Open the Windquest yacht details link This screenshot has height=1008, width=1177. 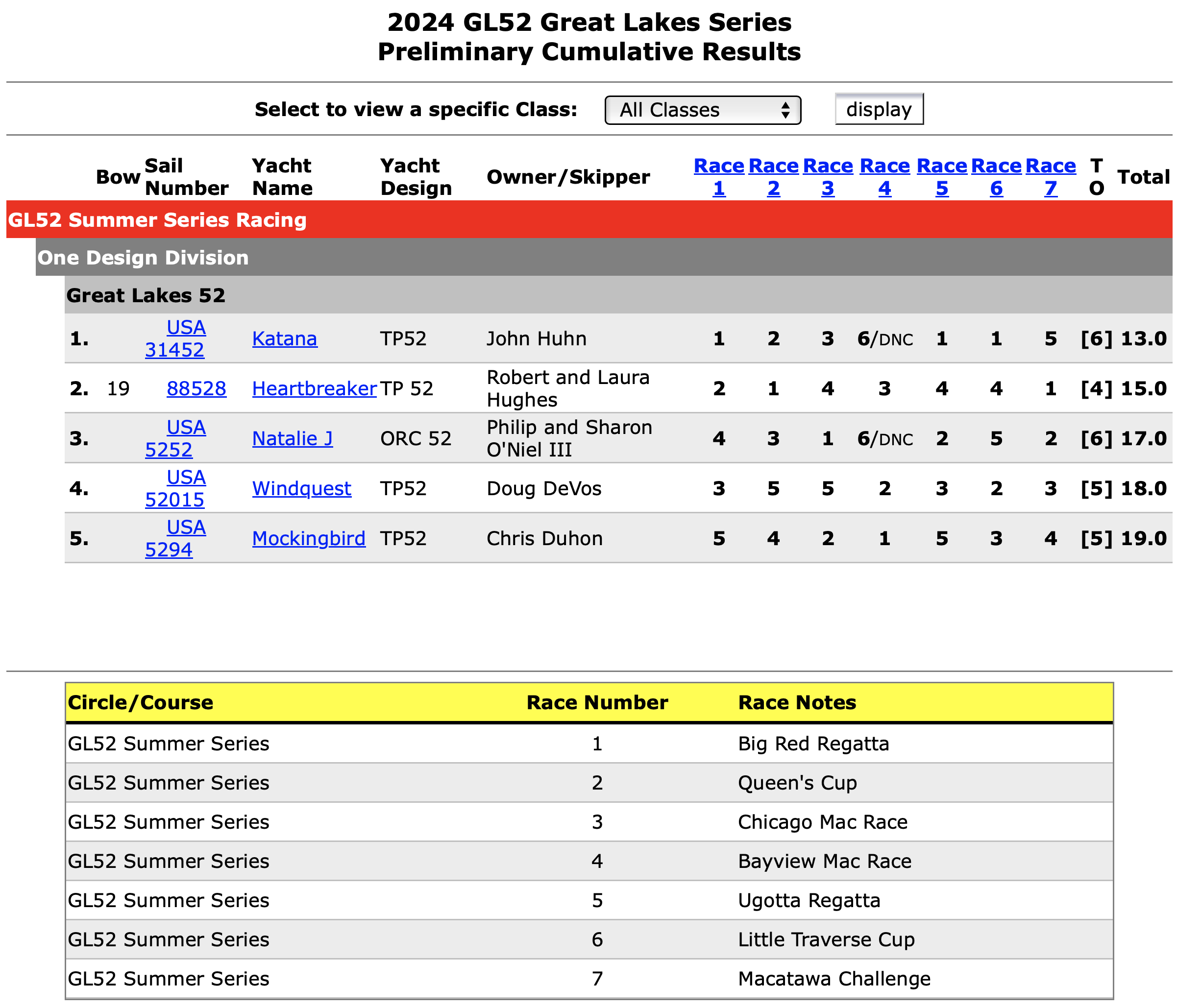[x=301, y=488]
